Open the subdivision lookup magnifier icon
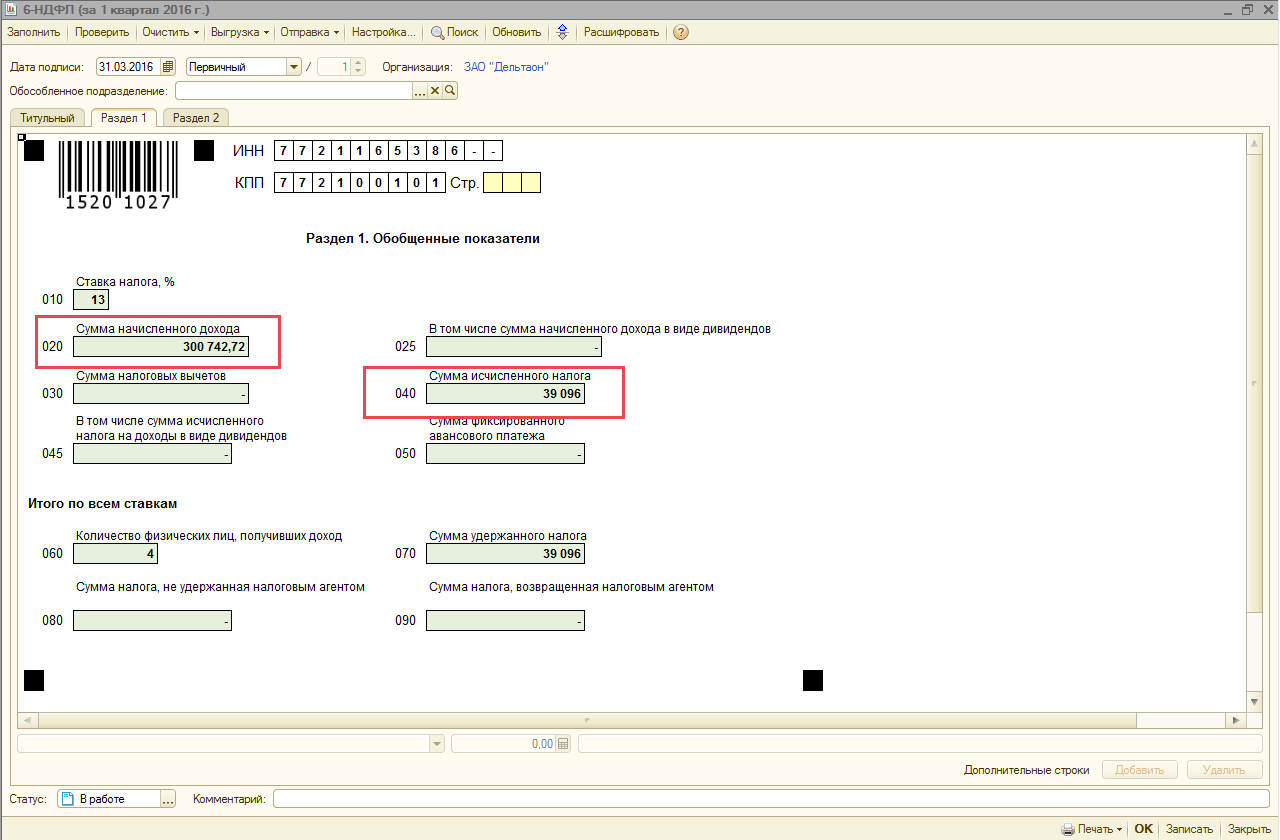The image size is (1280, 840). point(450,91)
